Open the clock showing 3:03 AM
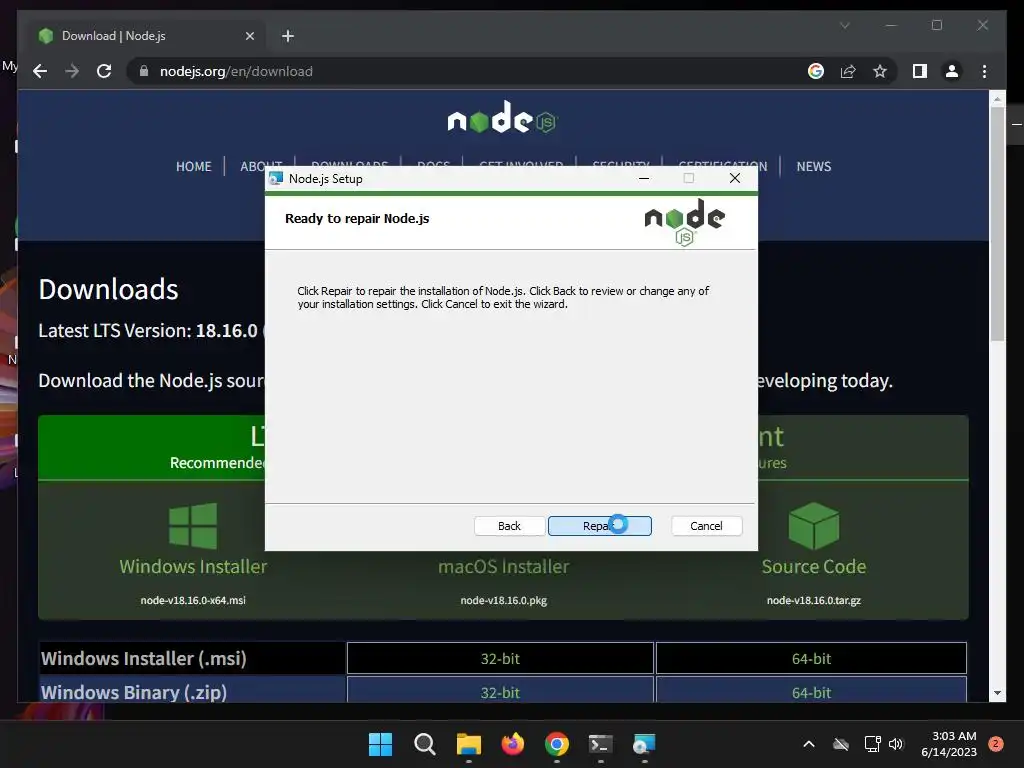Screen dimensions: 1024x768 tap(949, 744)
